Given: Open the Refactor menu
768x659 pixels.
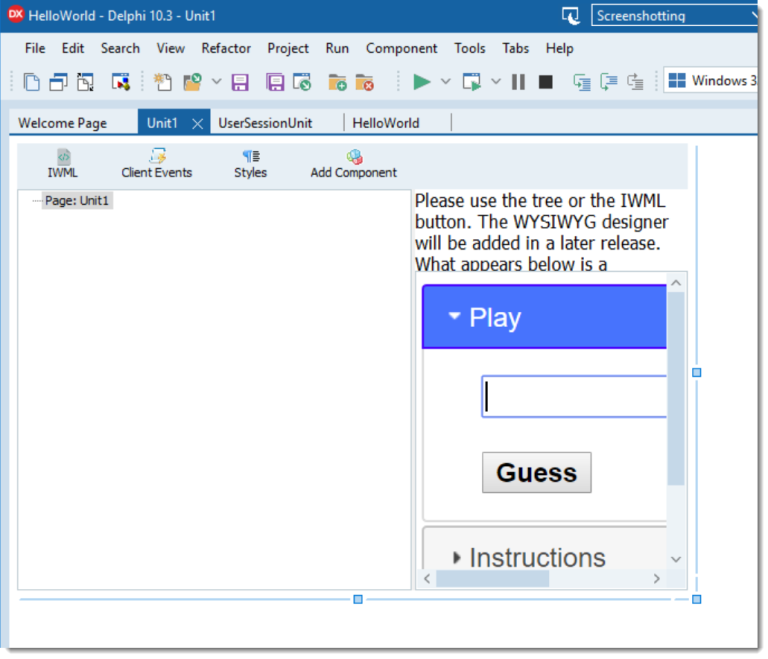Looking at the screenshot, I should click(x=226, y=48).
